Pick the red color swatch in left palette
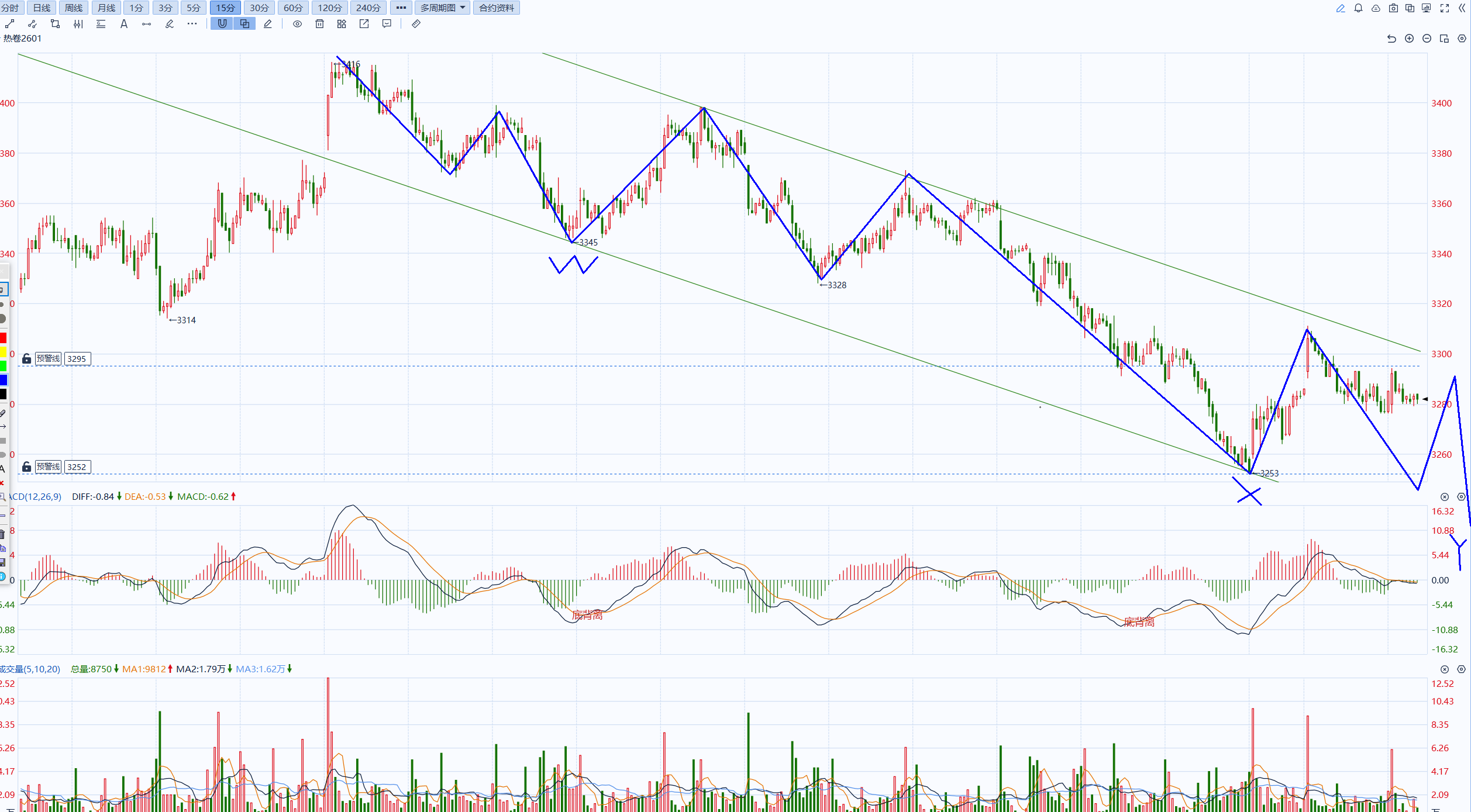1471x812 pixels. tap(3, 338)
